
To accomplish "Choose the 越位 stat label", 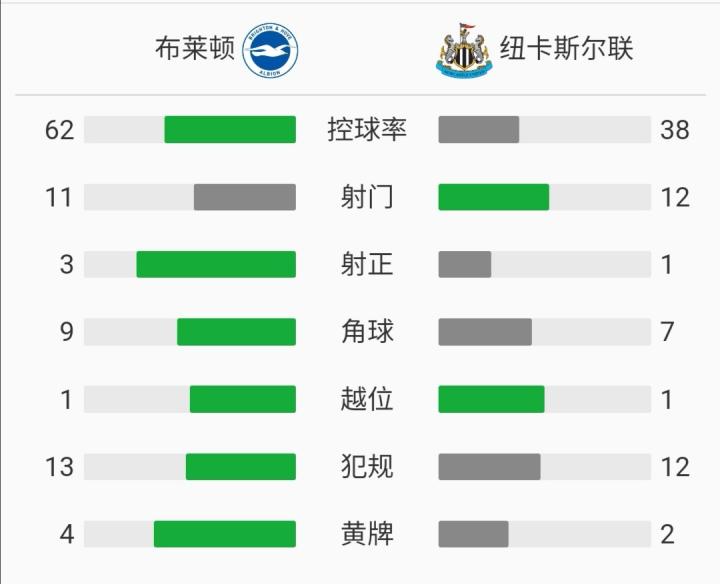I will [367, 399].
